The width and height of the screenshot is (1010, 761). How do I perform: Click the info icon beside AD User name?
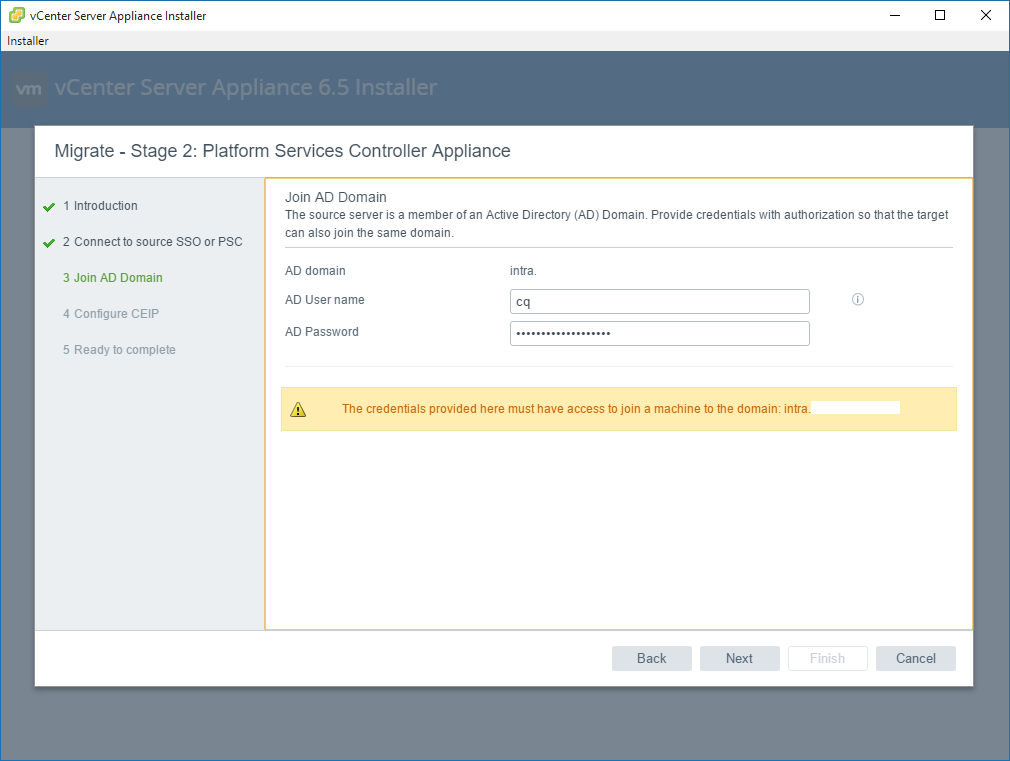click(857, 300)
